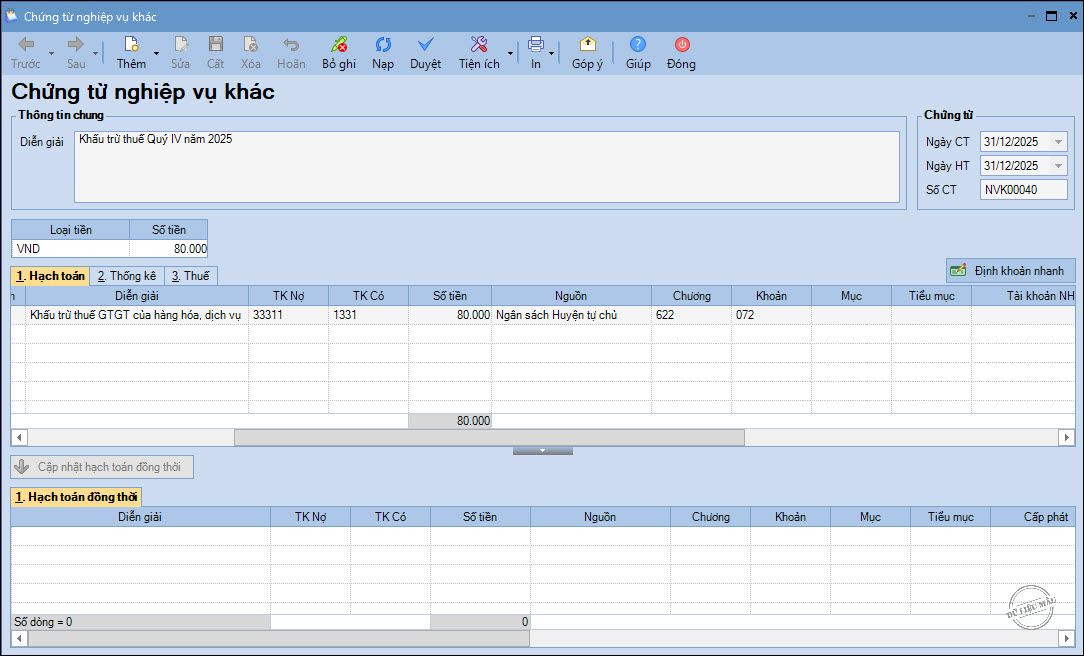
Task: Click the Hạch toán grid horizontal scrollbar
Action: 489,437
